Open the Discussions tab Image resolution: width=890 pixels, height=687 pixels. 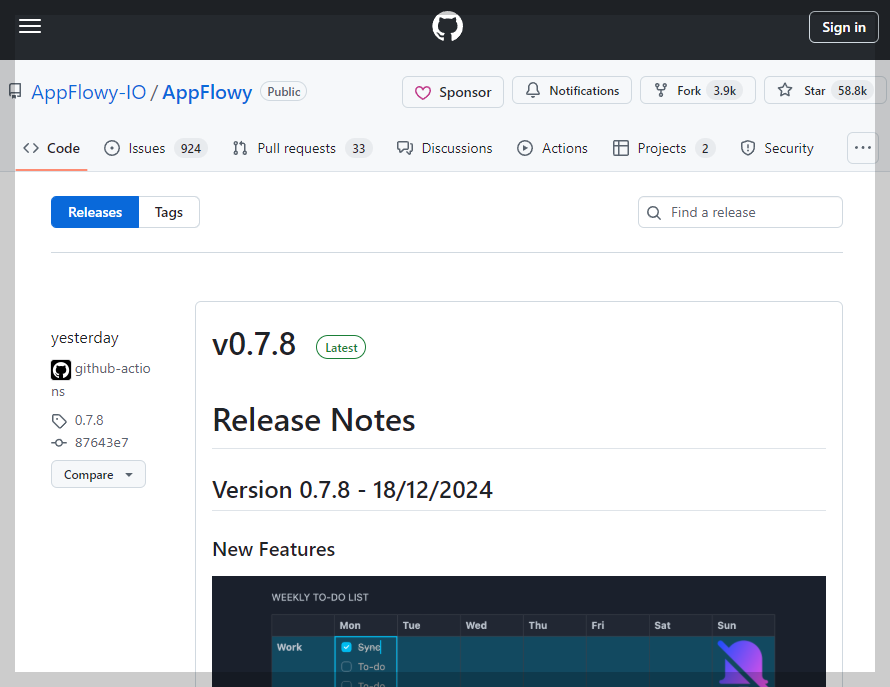tap(444, 148)
